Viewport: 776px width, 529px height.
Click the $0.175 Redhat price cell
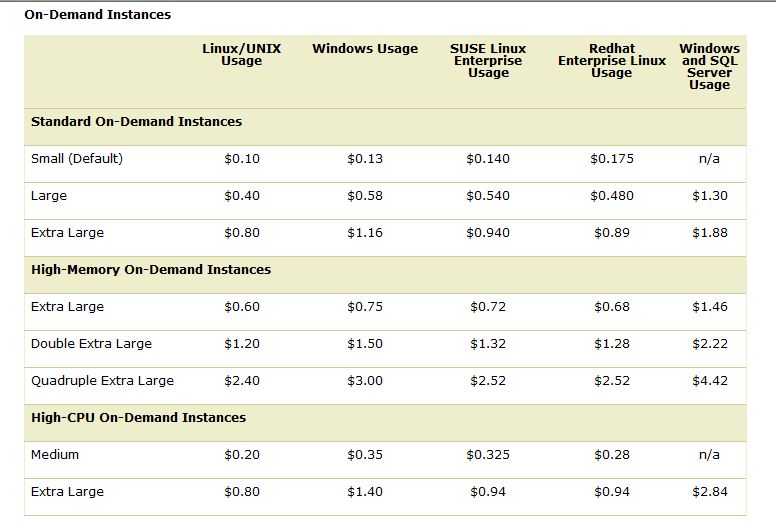click(612, 159)
